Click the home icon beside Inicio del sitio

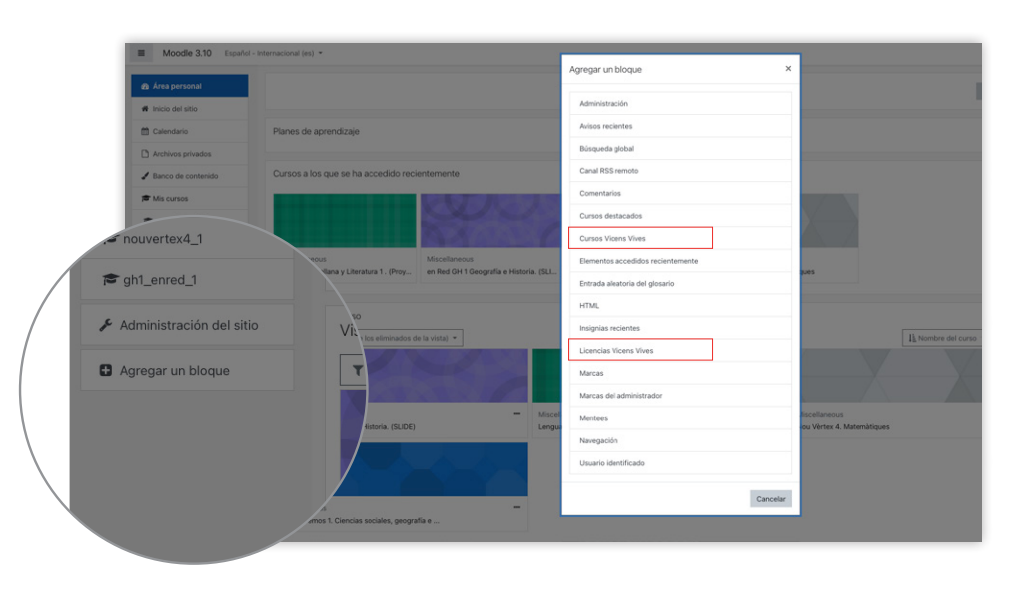click(145, 109)
